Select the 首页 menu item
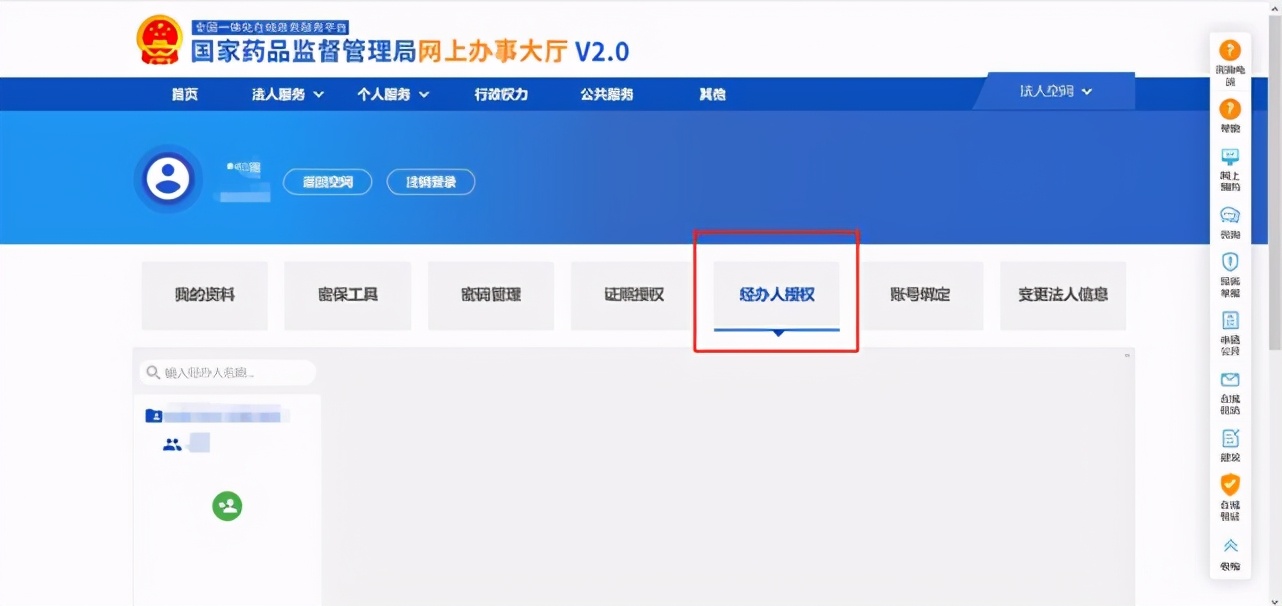The width and height of the screenshot is (1282, 606). click(184, 94)
